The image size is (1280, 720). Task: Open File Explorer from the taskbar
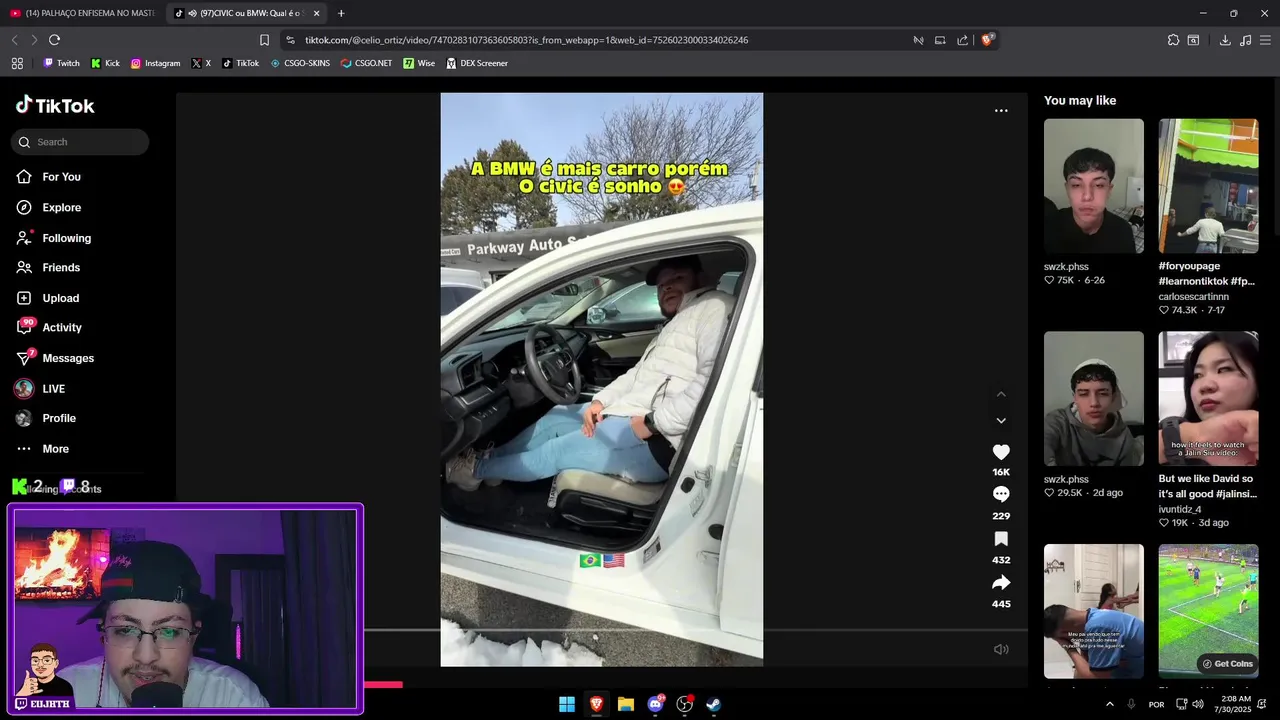pyautogui.click(x=626, y=704)
